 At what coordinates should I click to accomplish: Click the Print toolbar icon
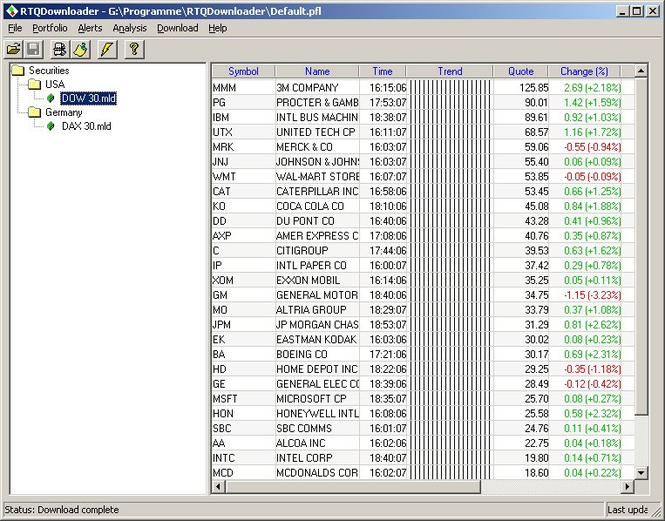pos(60,49)
